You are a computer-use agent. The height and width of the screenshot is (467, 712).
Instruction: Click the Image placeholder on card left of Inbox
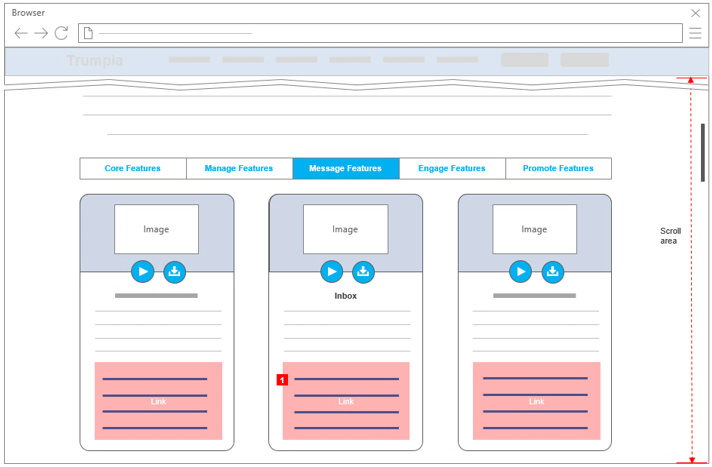[x=156, y=229]
